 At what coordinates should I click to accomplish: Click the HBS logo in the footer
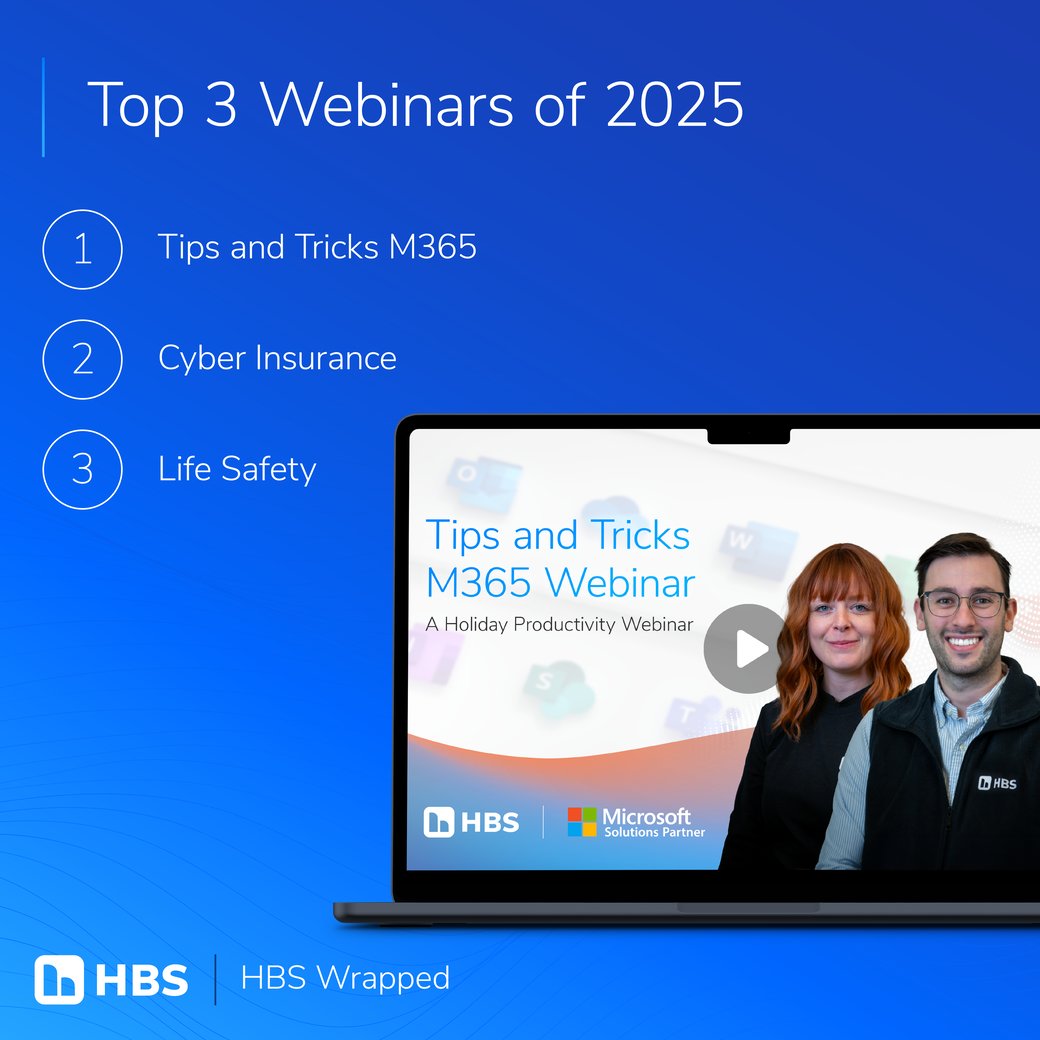point(111,979)
